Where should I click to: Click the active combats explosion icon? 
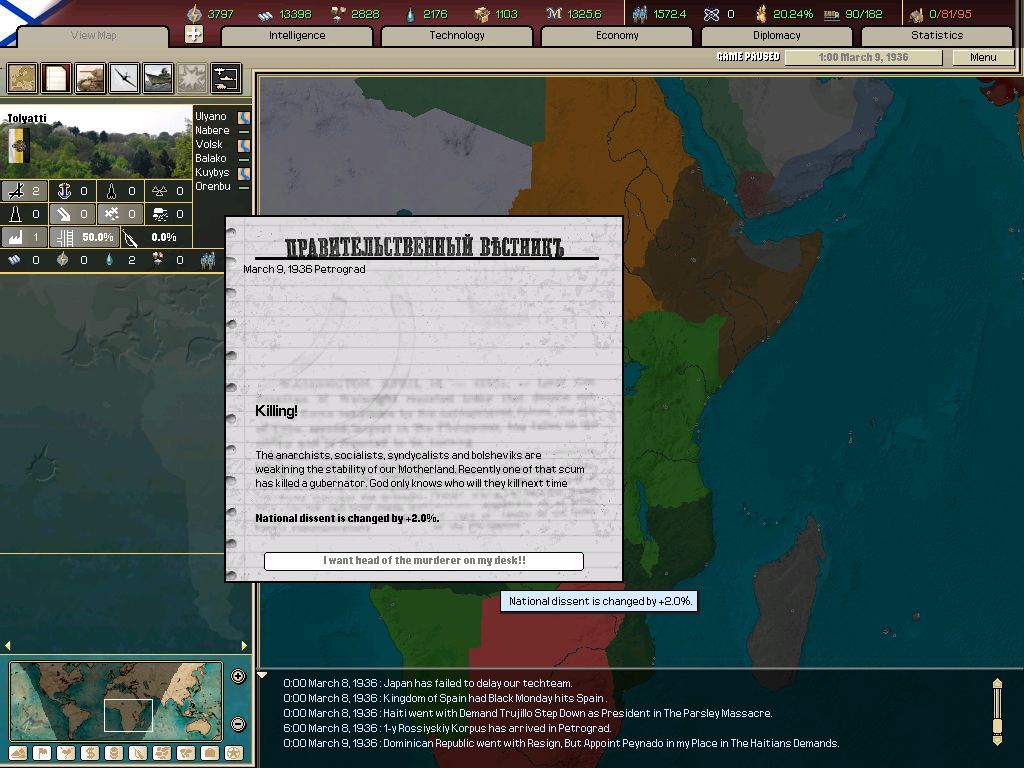(191, 78)
